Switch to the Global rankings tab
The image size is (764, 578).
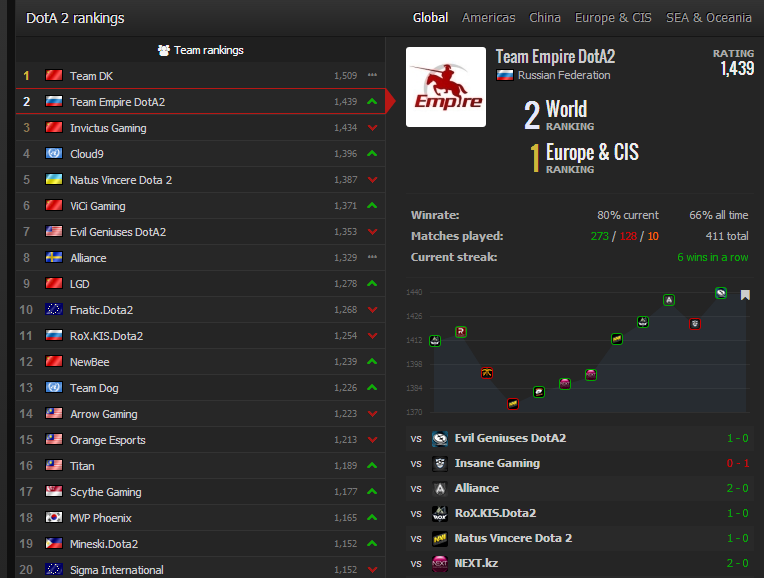pos(430,18)
